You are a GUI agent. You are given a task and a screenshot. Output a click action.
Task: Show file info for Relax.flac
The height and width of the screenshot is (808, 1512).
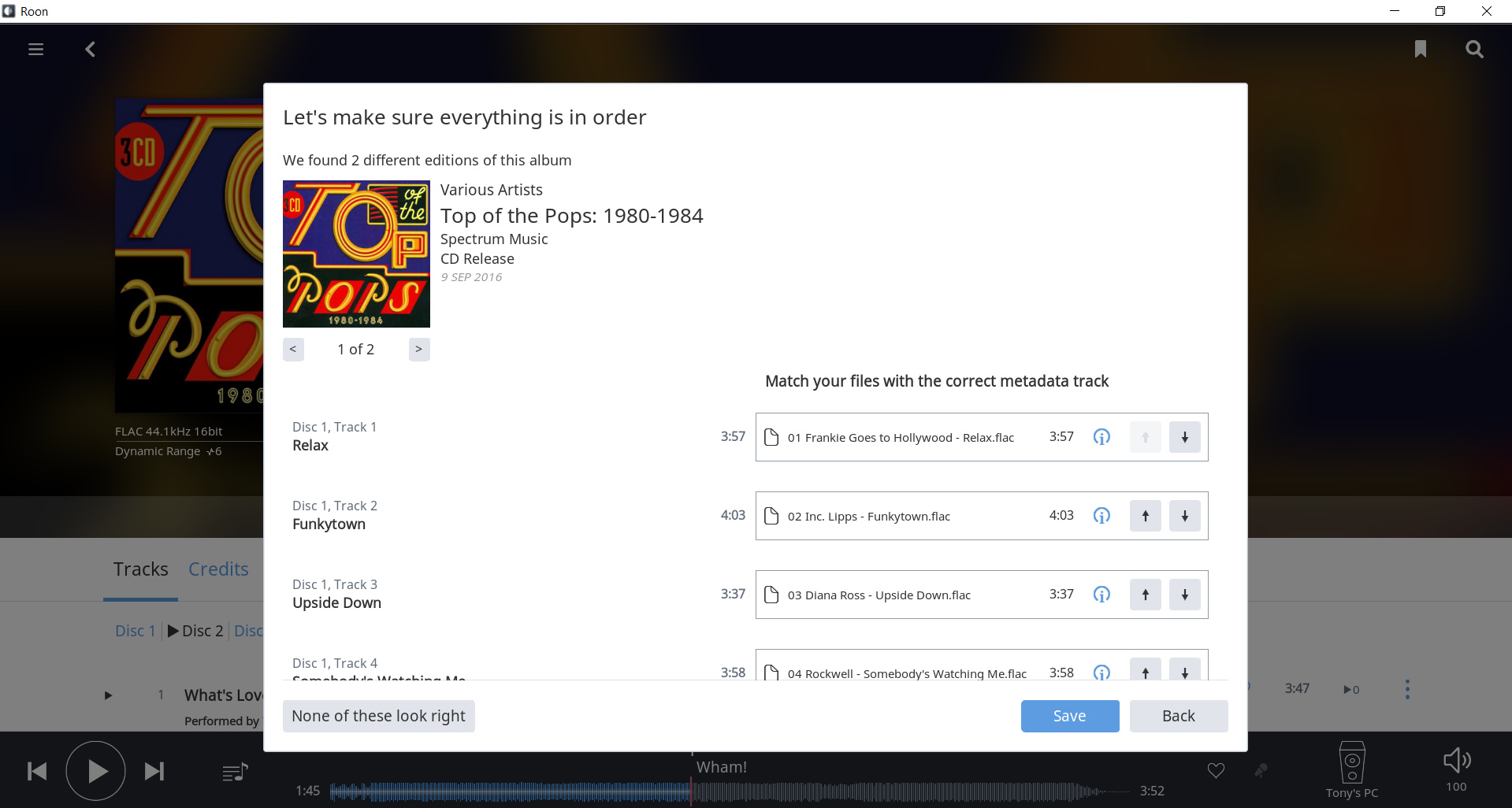[1101, 437]
